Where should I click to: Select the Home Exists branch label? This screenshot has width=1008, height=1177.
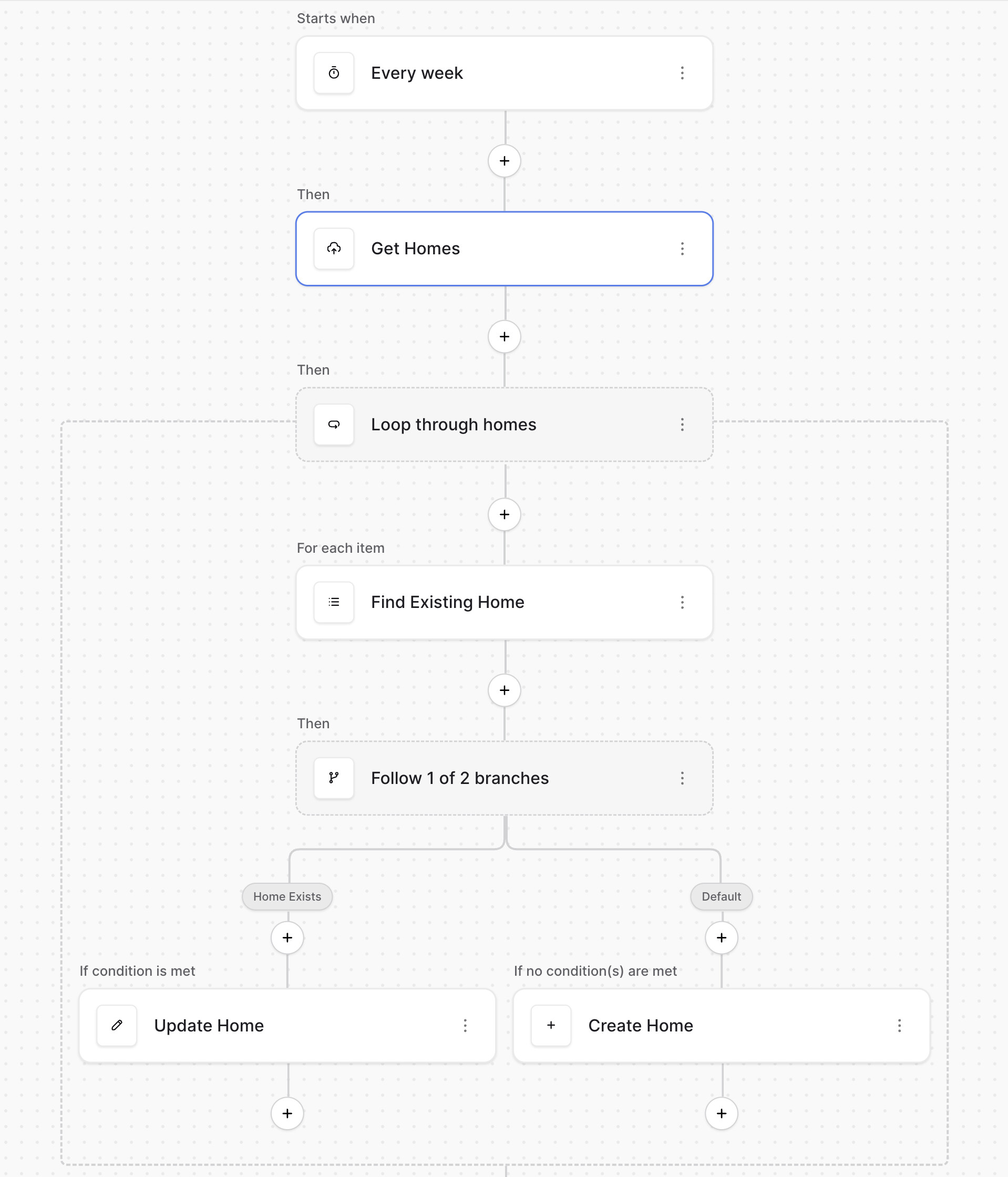coord(287,896)
